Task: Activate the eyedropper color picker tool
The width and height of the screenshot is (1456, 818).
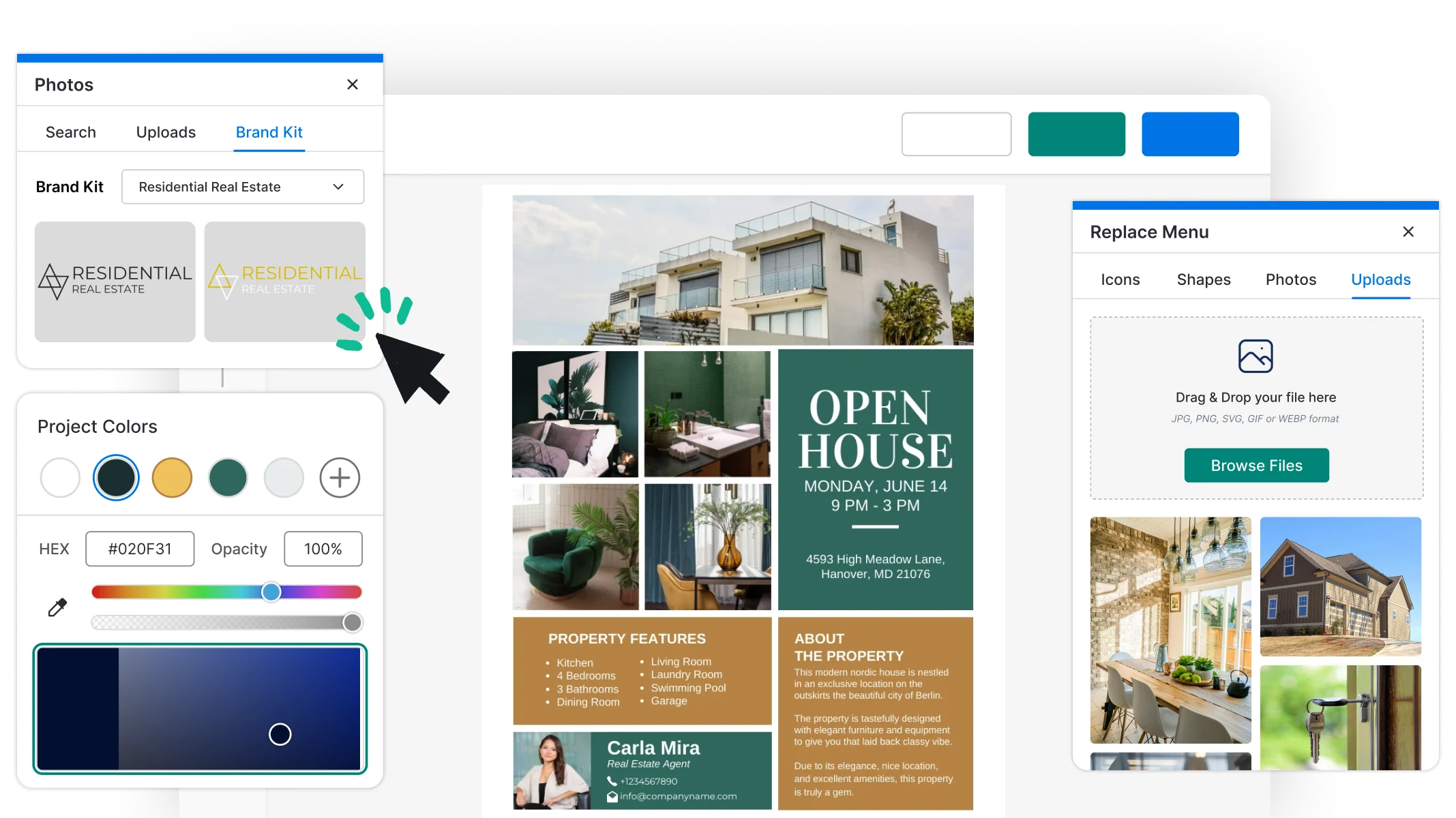Action: point(57,607)
